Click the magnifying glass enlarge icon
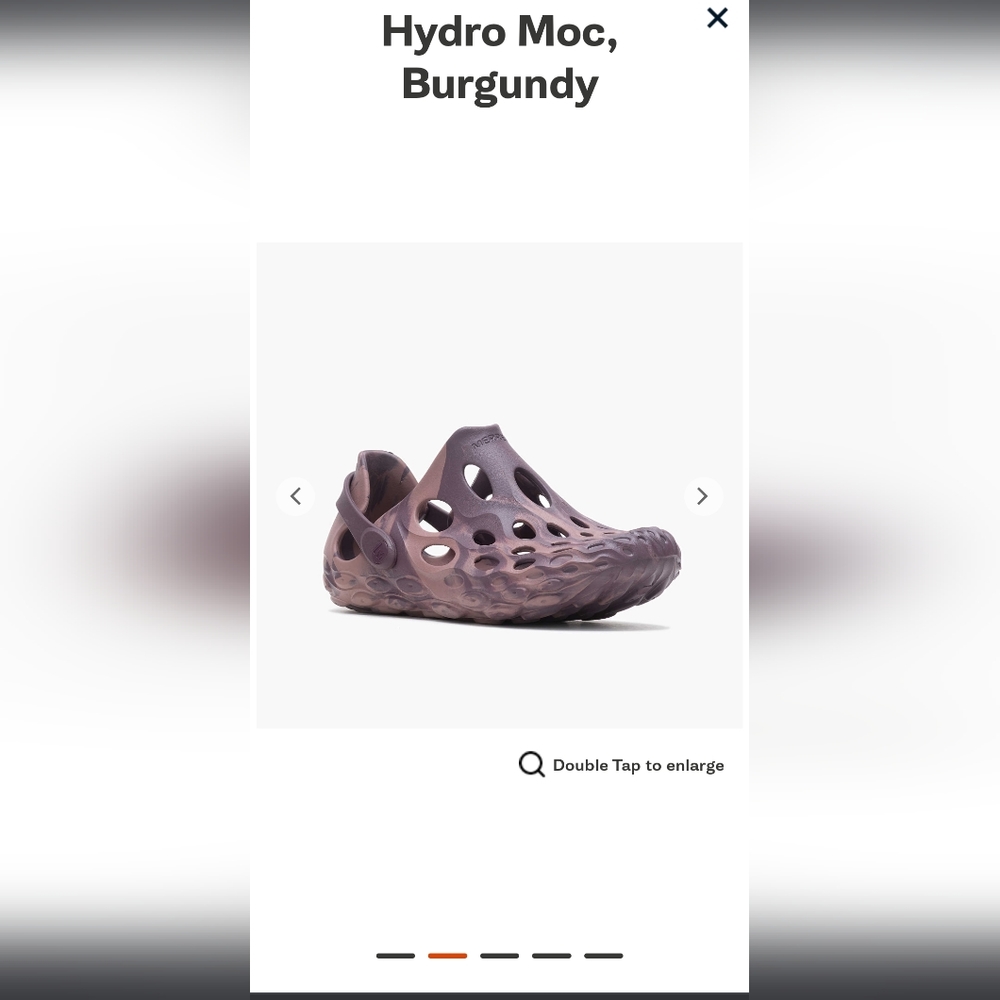This screenshot has height=1000, width=1000. (532, 764)
